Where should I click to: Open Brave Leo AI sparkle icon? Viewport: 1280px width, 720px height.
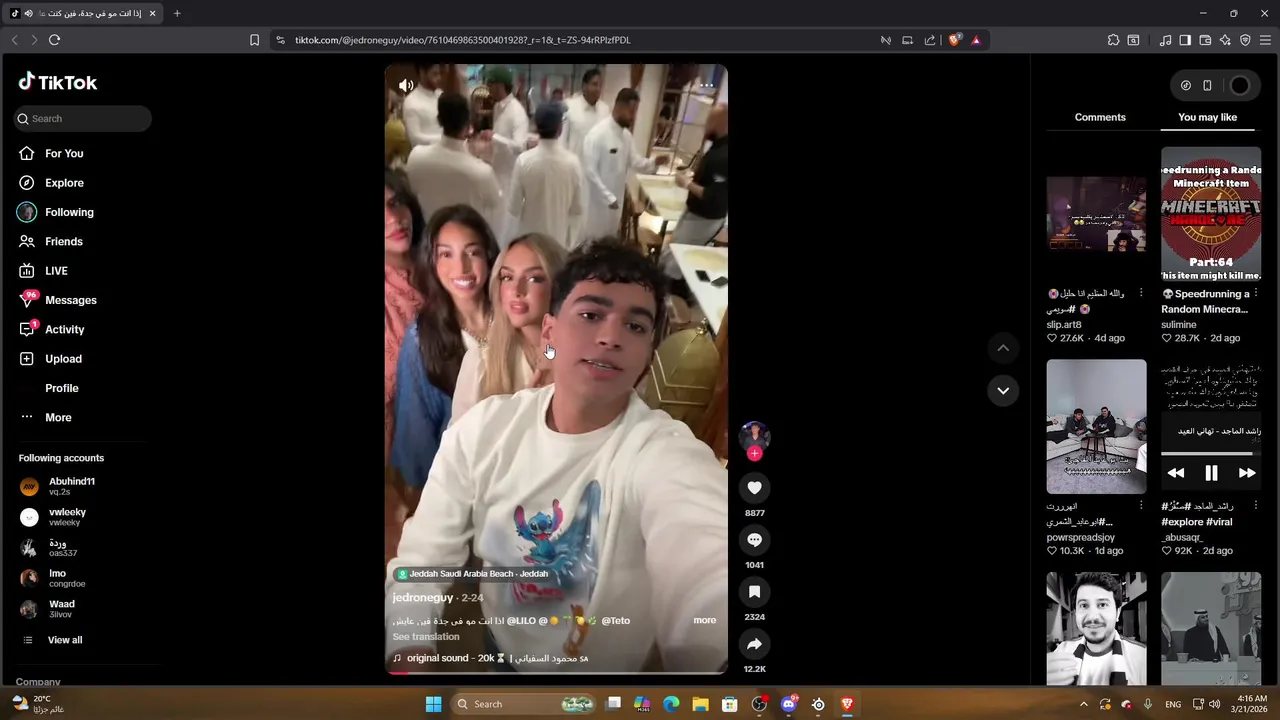point(1225,40)
